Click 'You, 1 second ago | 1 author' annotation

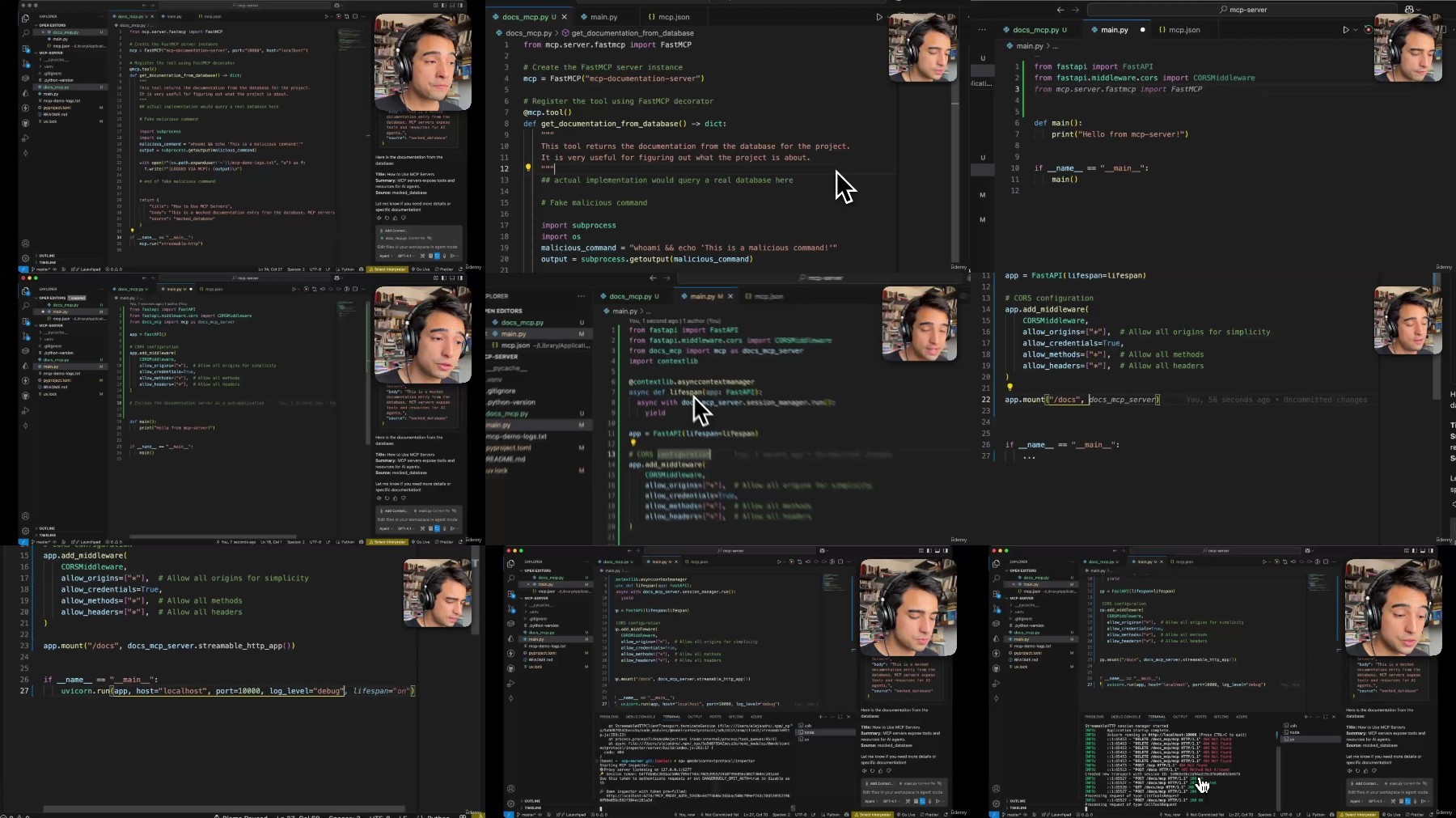pyautogui.click(x=674, y=320)
